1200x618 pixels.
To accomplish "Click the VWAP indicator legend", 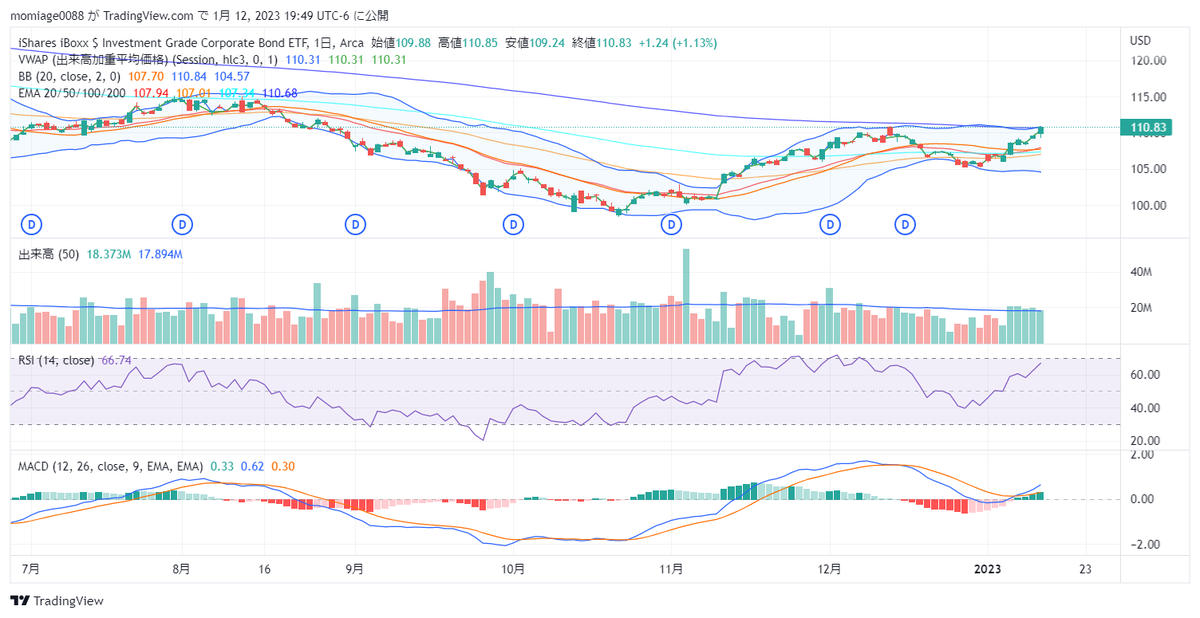I will point(149,60).
